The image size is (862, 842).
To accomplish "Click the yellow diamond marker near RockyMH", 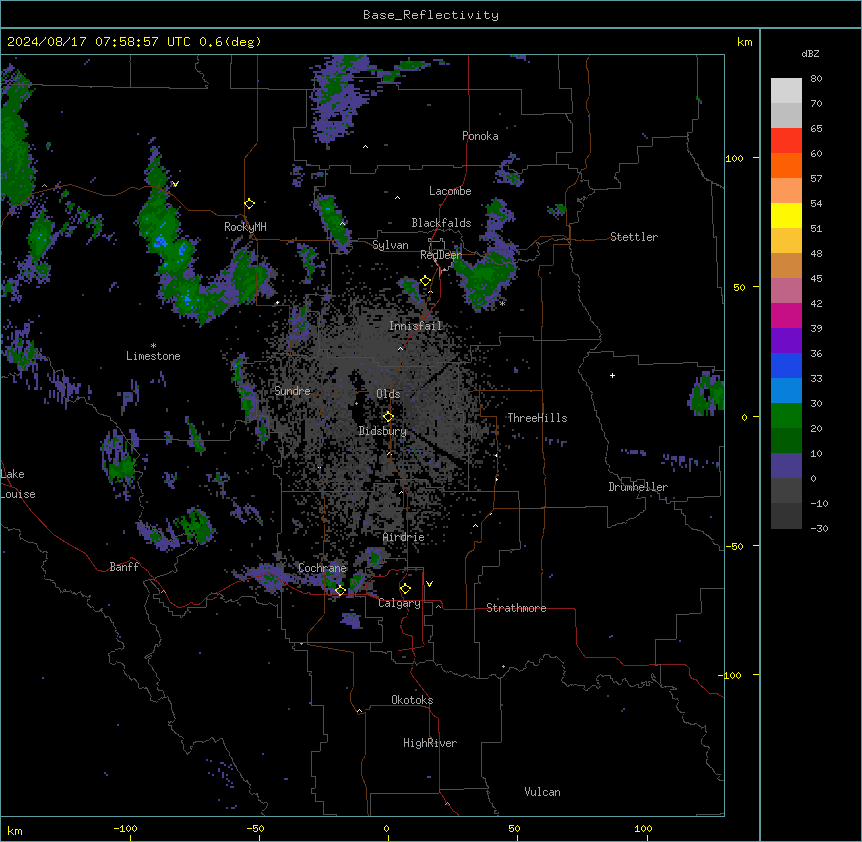I will pos(249,204).
